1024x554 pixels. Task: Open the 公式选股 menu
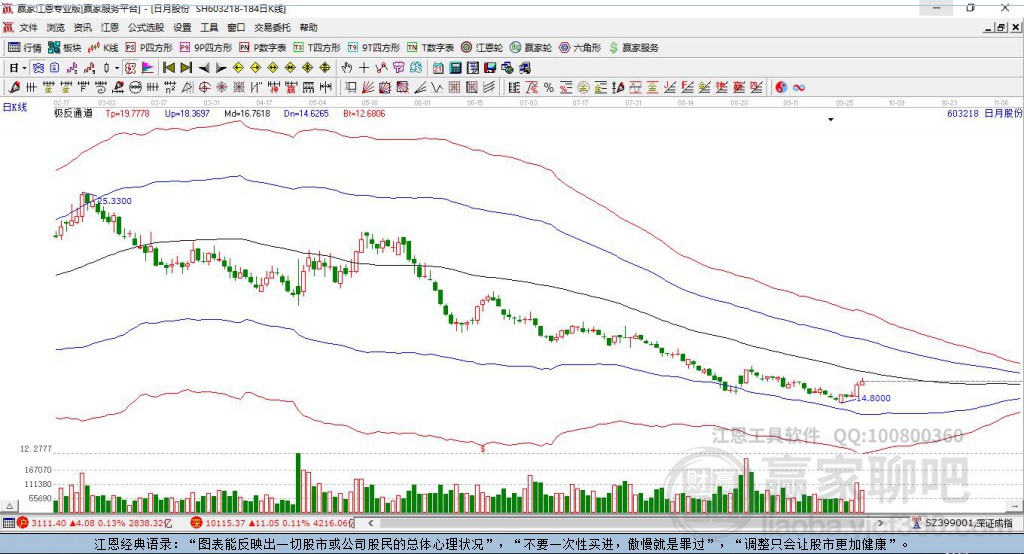tap(146, 27)
